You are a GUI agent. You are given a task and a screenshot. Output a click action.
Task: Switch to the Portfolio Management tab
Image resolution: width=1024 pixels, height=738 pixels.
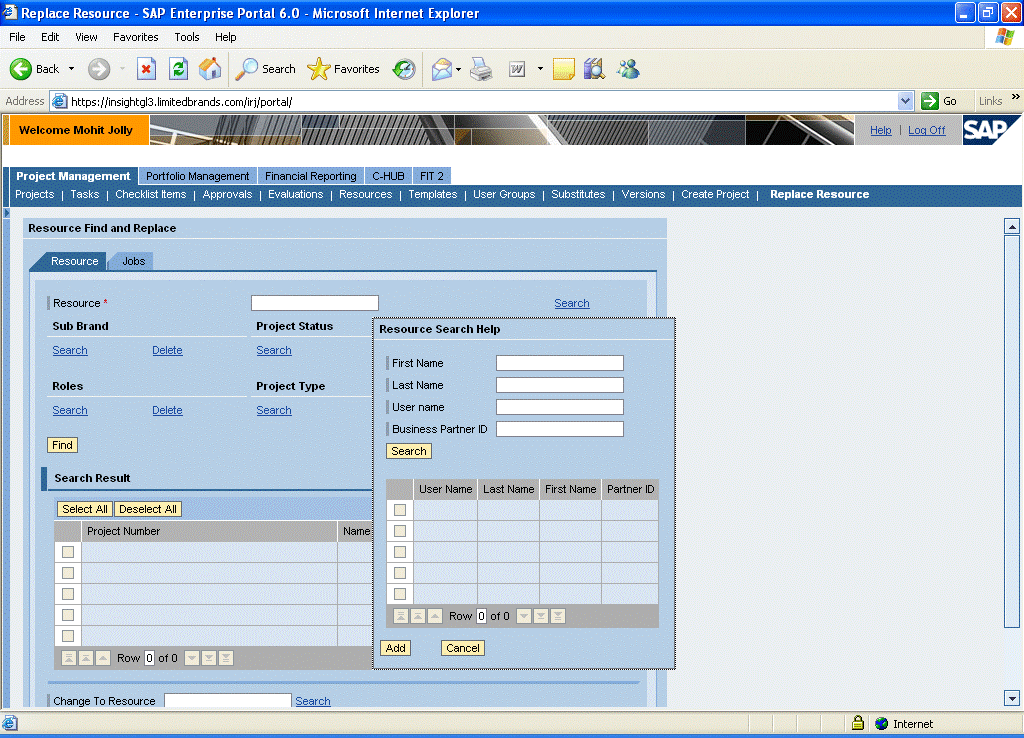[x=197, y=176]
